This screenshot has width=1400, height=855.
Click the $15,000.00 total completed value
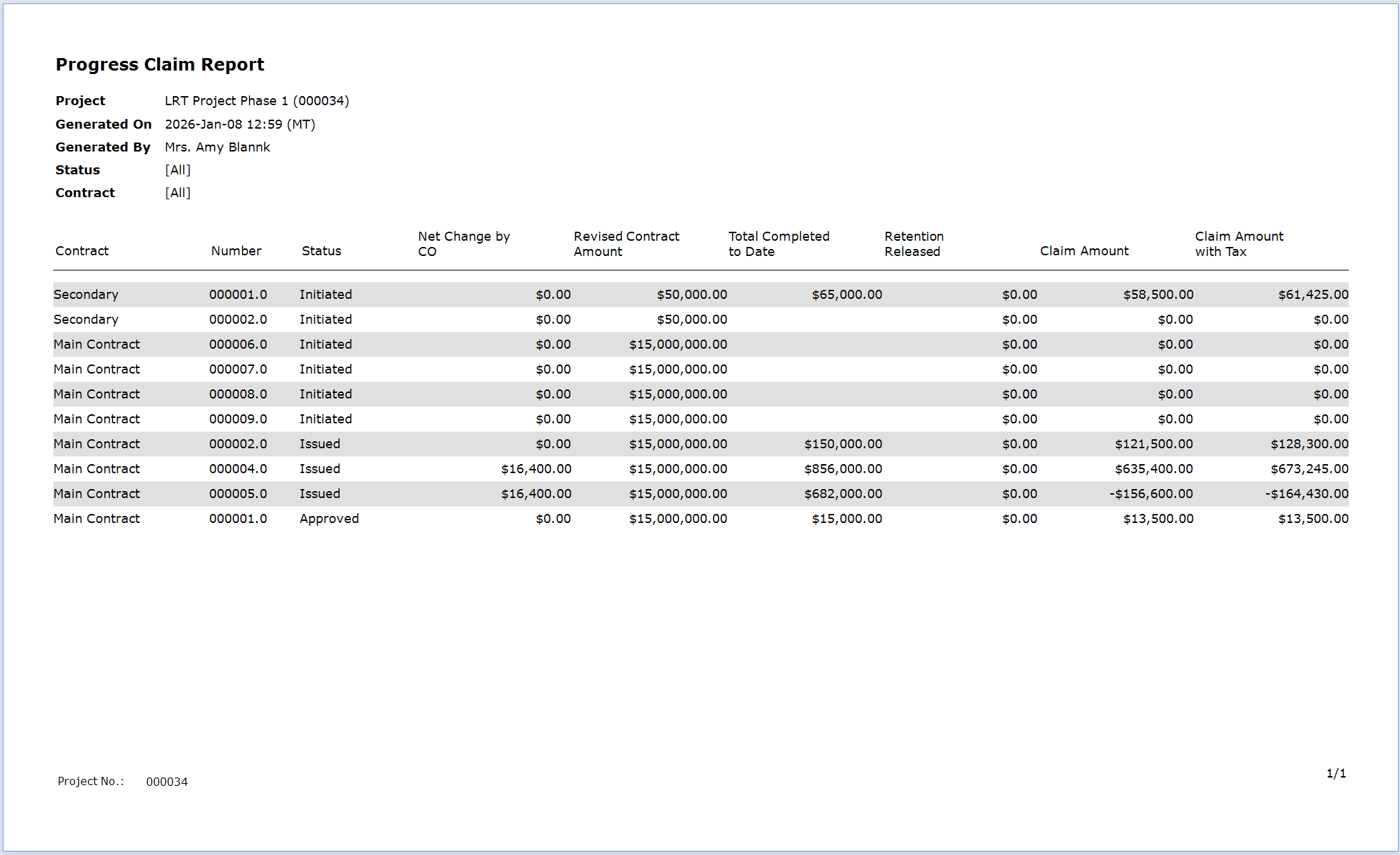pyautogui.click(x=847, y=519)
